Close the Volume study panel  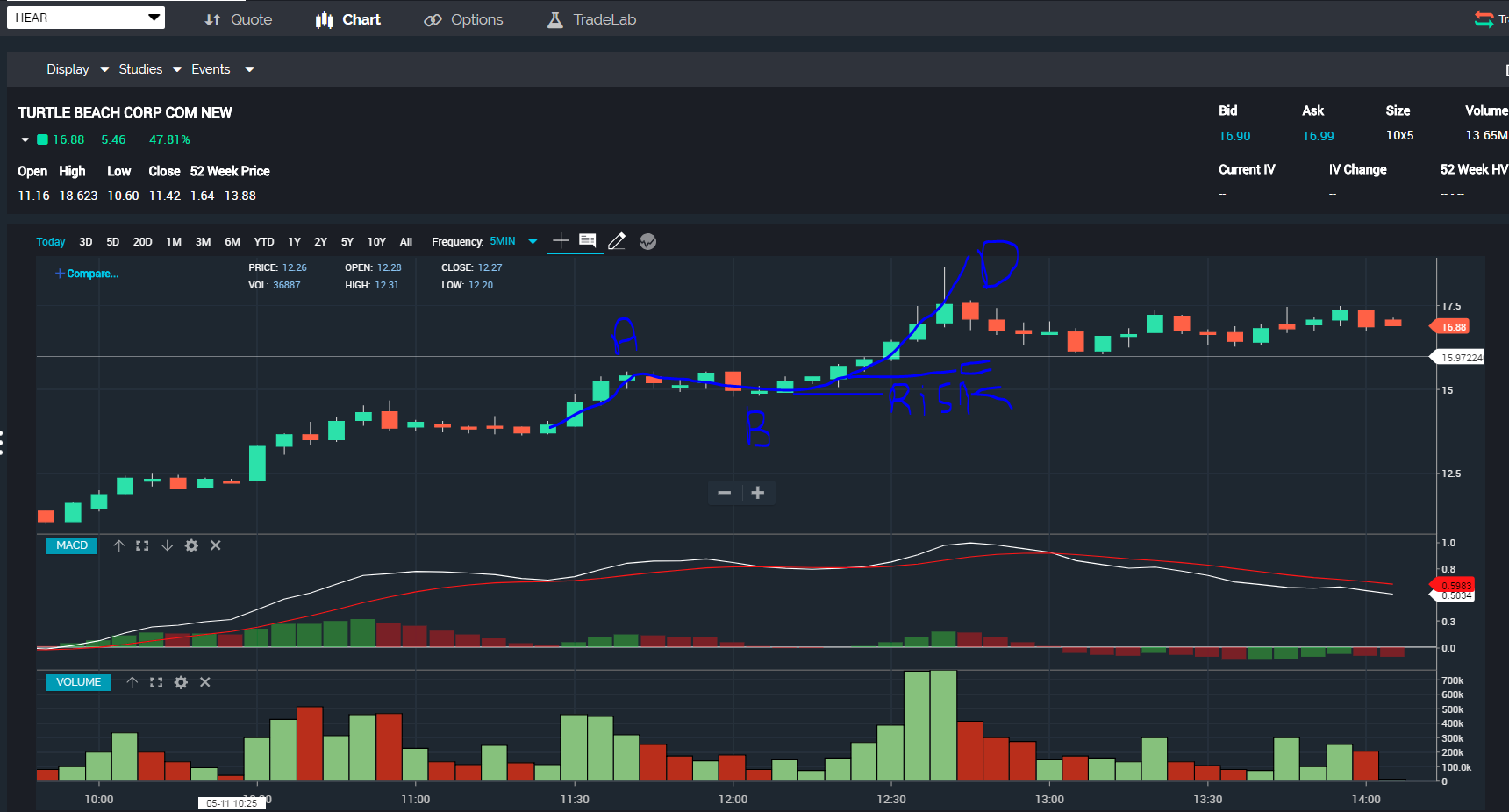[205, 682]
